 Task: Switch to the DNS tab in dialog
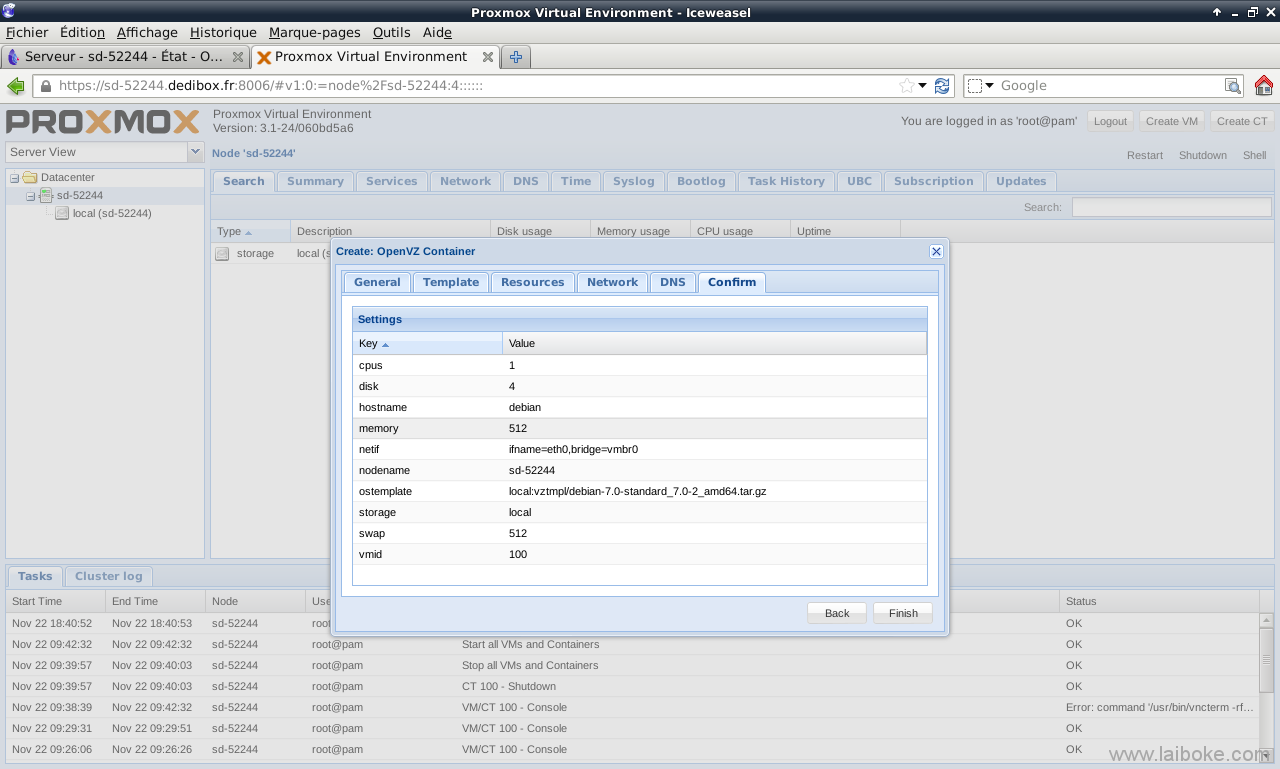click(x=673, y=282)
